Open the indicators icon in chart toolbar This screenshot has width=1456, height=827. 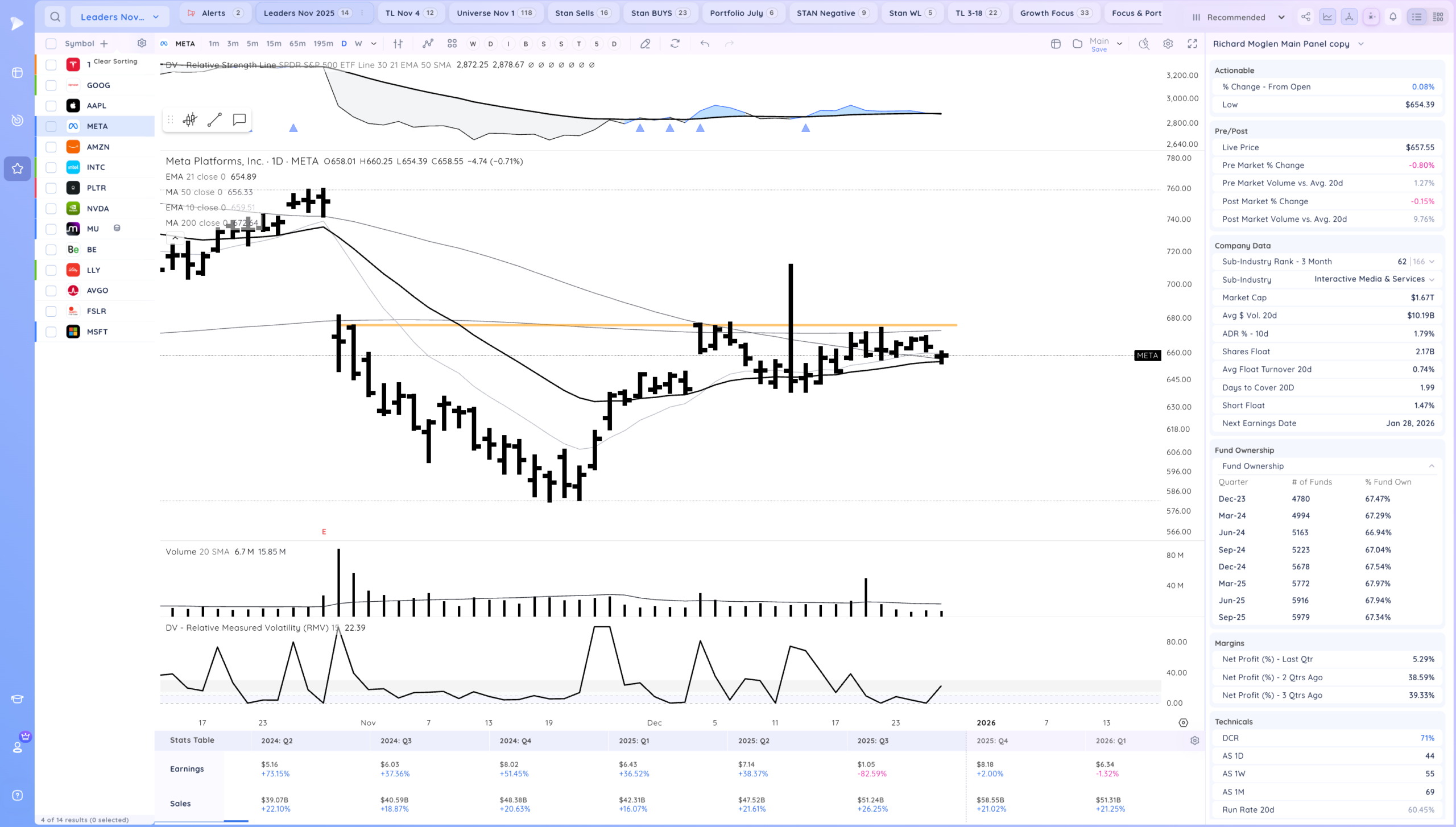(428, 44)
